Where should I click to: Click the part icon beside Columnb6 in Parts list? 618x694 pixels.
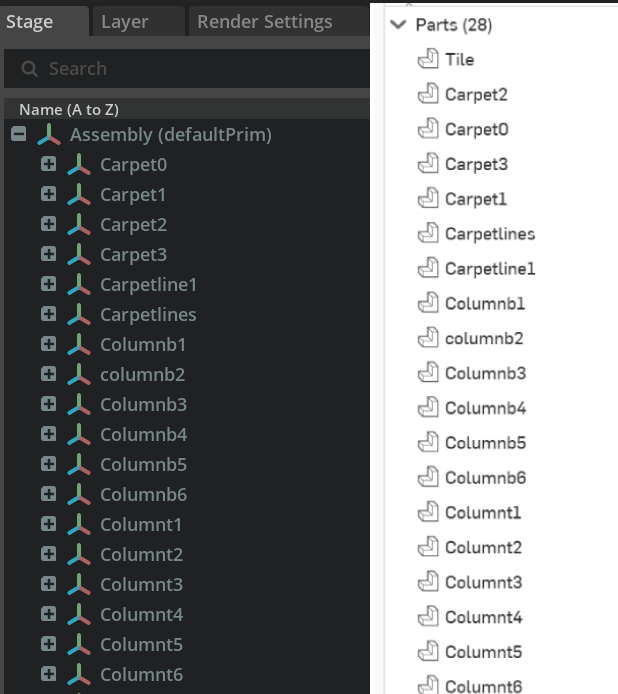pos(428,478)
